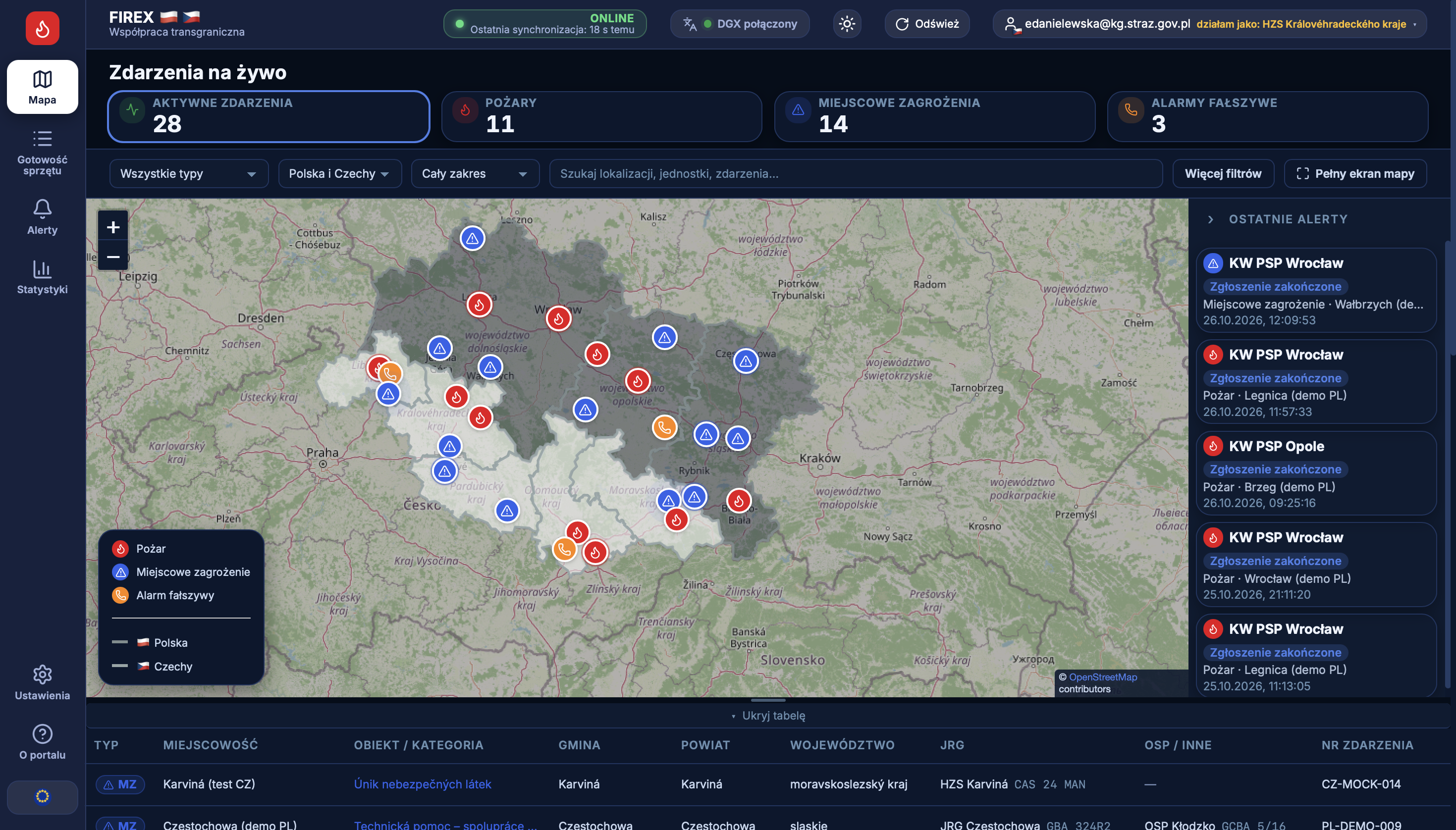Open Ustawienia gear in sidebar
This screenshot has height=830, width=1456.
[x=42, y=683]
